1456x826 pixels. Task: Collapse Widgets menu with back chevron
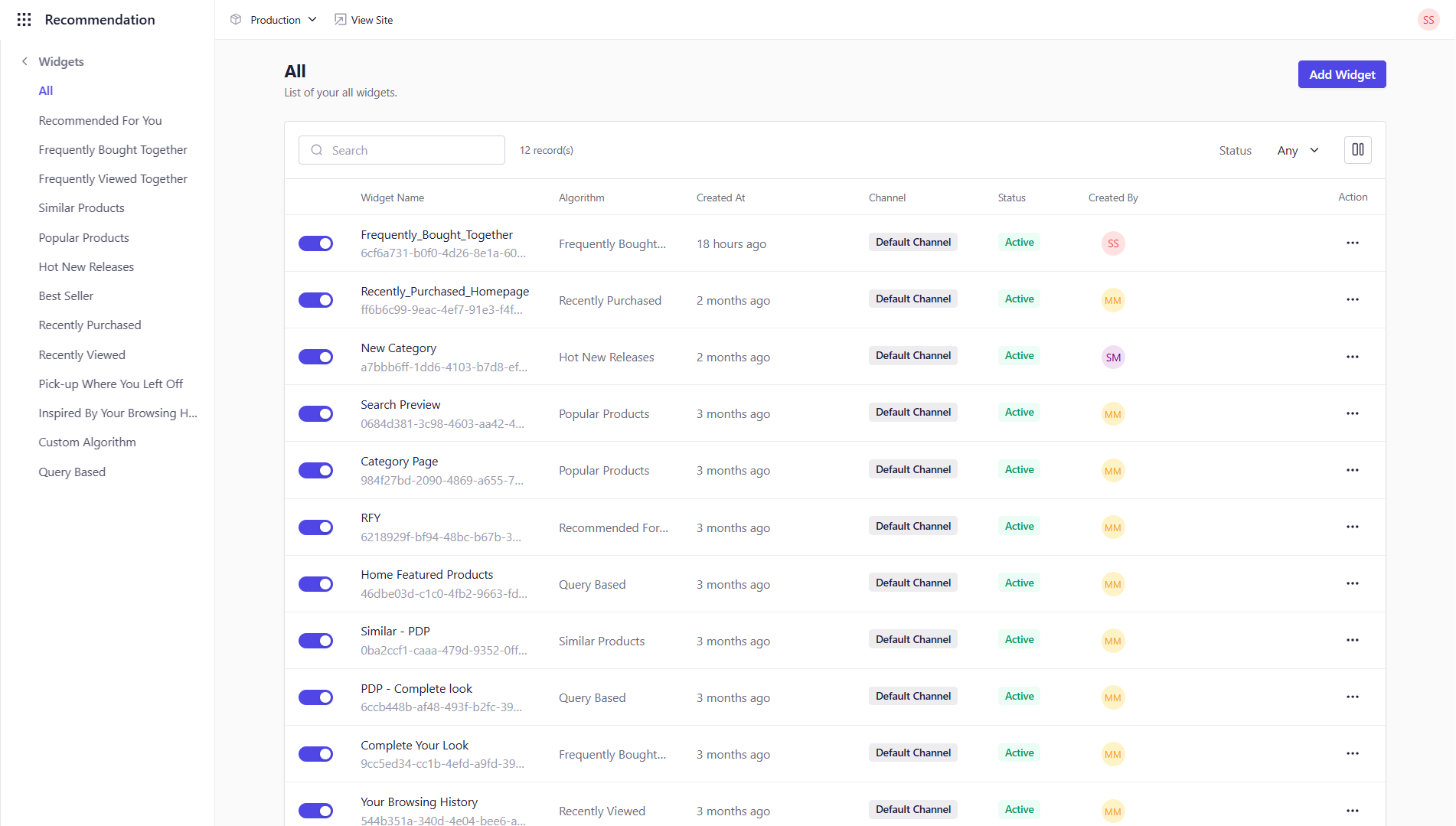(24, 61)
